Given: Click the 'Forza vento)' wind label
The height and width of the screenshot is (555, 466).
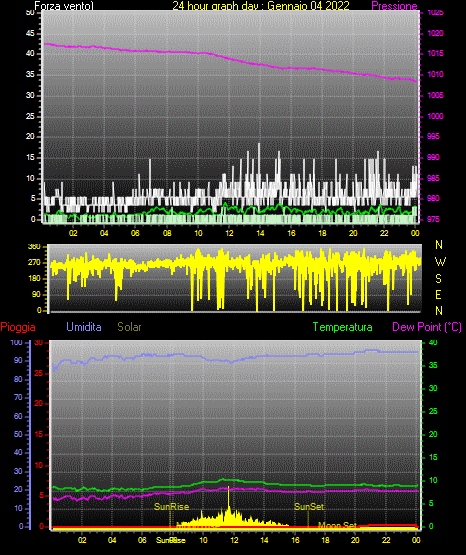Looking at the screenshot, I should pyautogui.click(x=64, y=6).
